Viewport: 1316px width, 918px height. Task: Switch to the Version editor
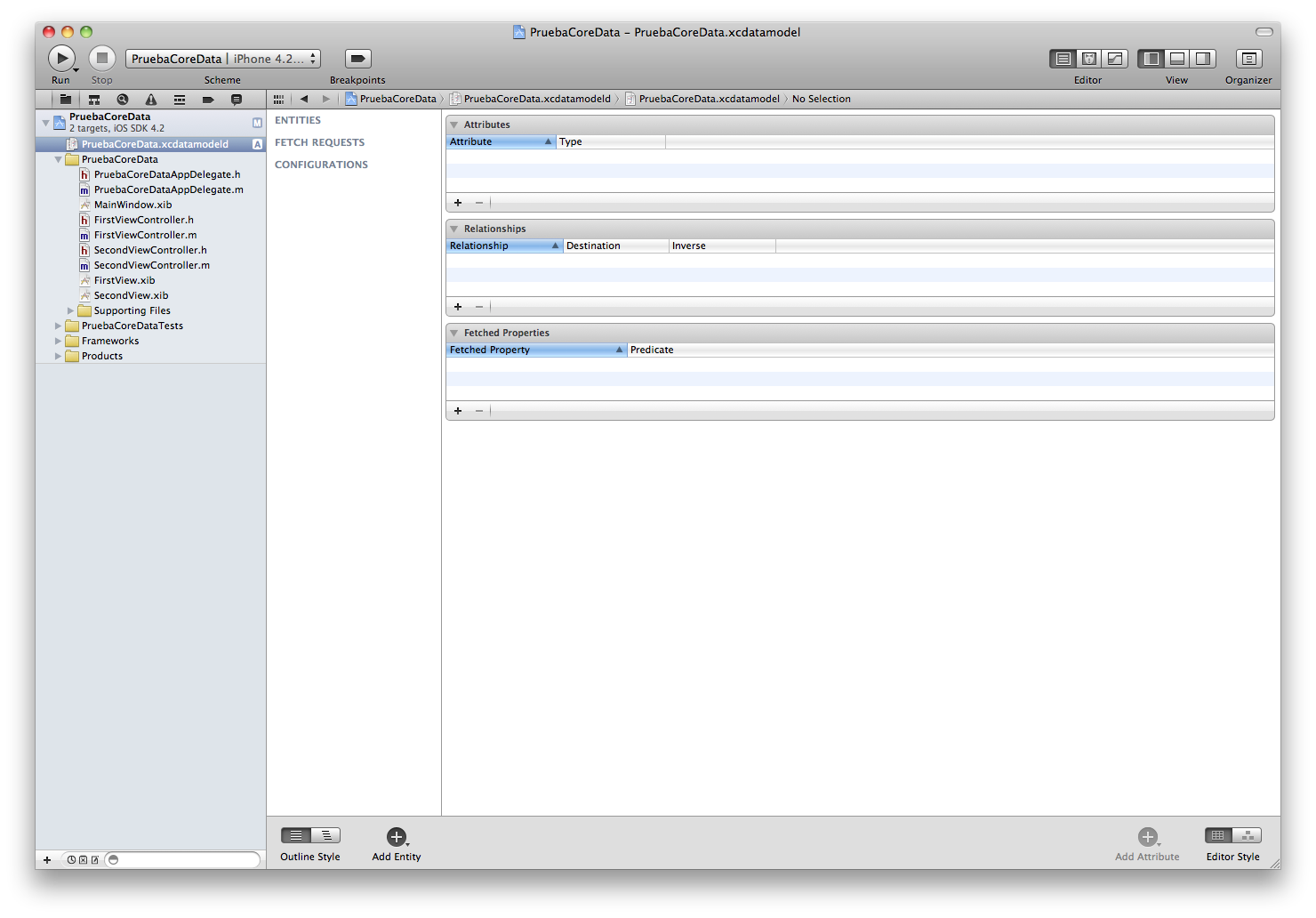(1115, 59)
